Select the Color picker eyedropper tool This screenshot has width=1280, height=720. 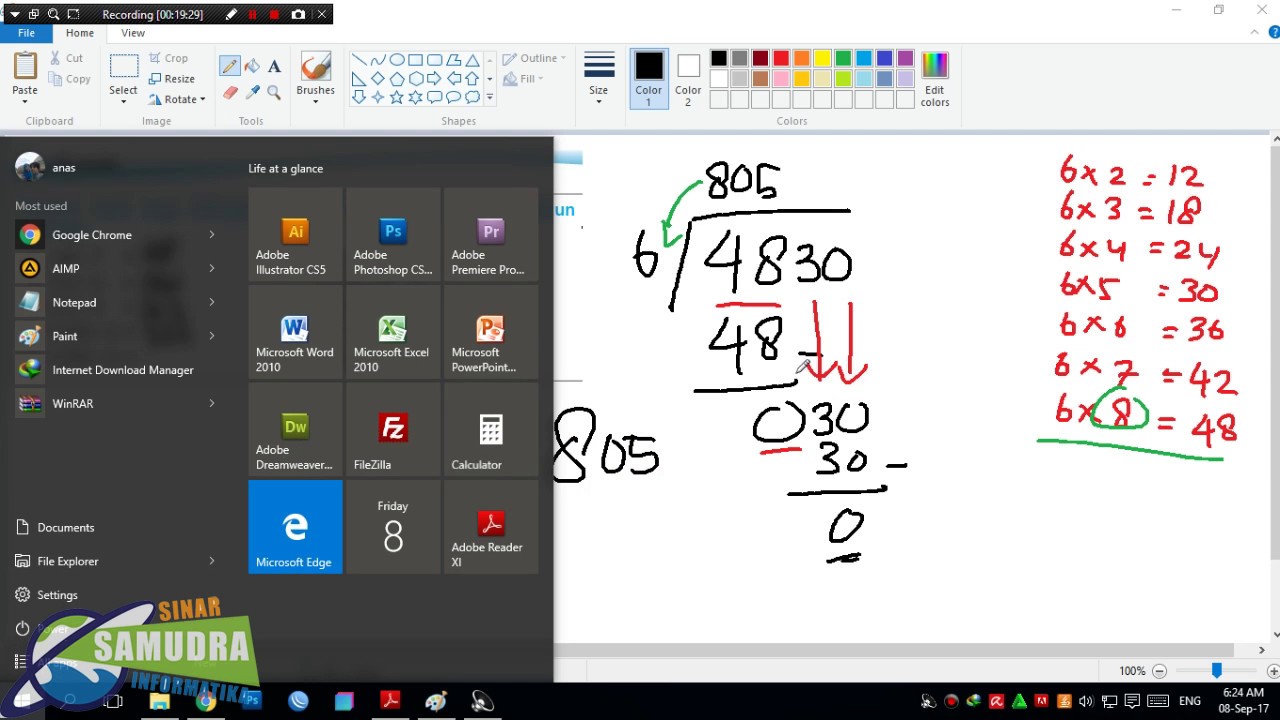(252, 92)
